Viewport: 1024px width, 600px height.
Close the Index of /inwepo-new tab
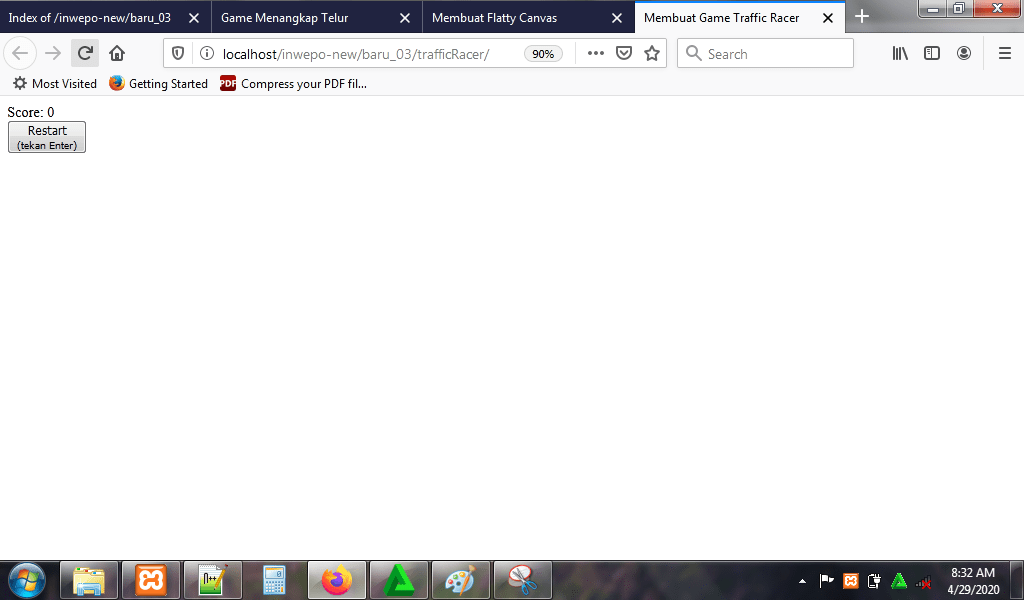click(x=194, y=18)
